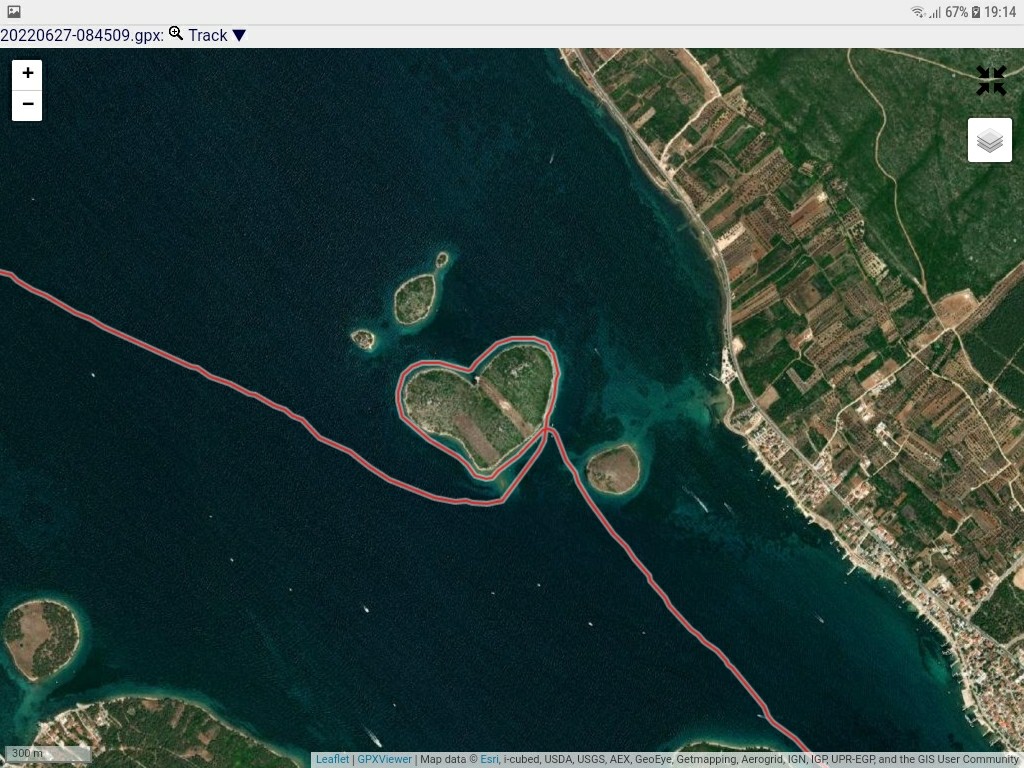1024x768 pixels.
Task: Tap the cellular signal strength icon
Action: [x=934, y=12]
